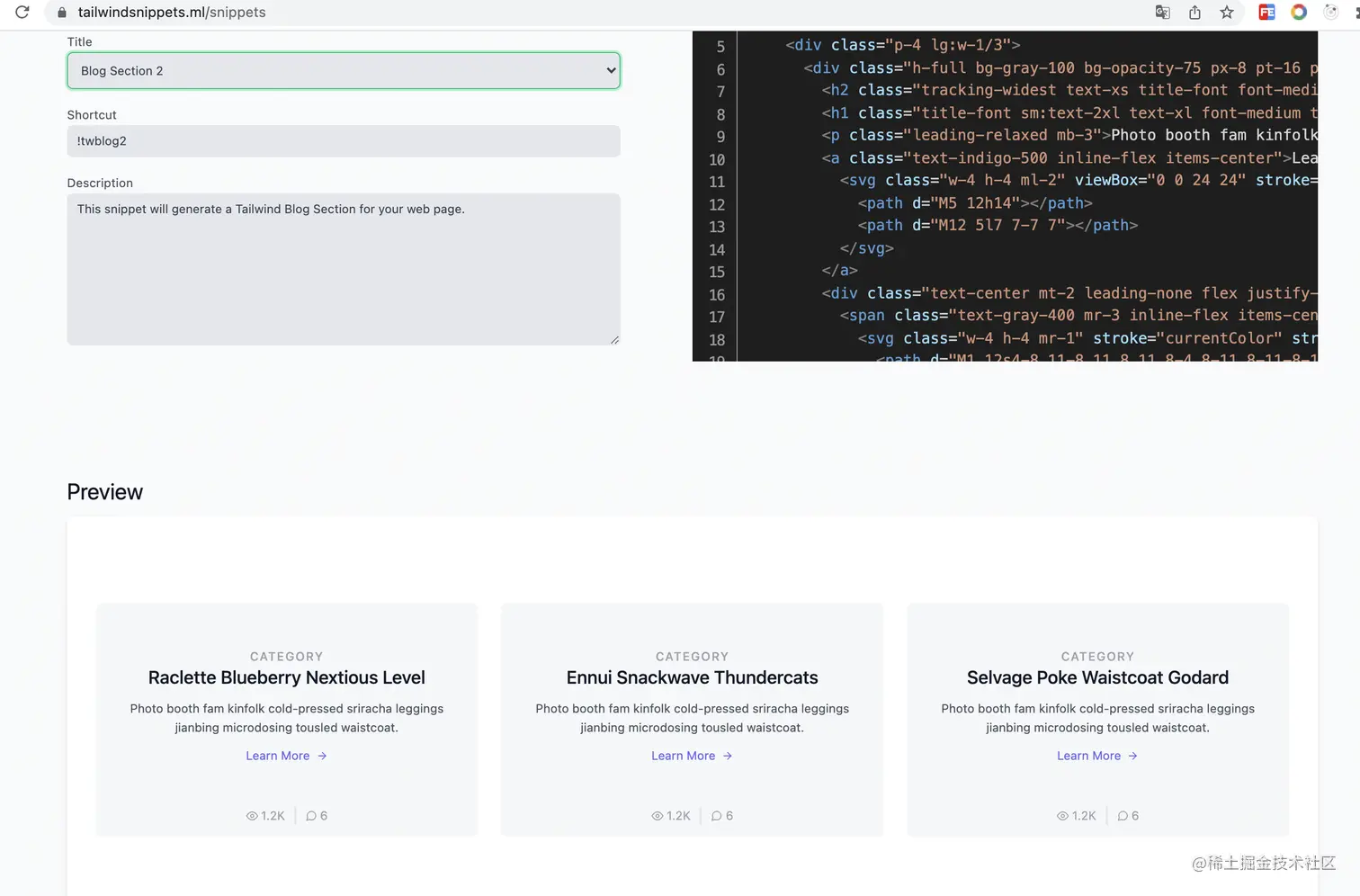Click the grey extension icon at the far right of the toolbar
1360x896 pixels.
point(1331,13)
